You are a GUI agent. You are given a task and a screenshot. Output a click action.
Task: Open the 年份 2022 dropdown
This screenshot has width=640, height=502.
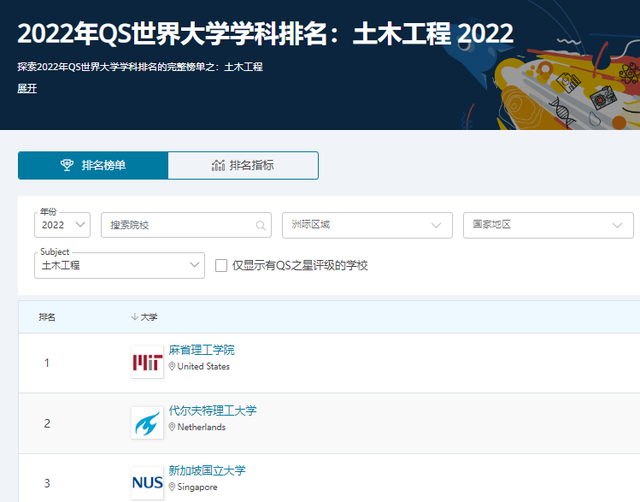(x=62, y=225)
